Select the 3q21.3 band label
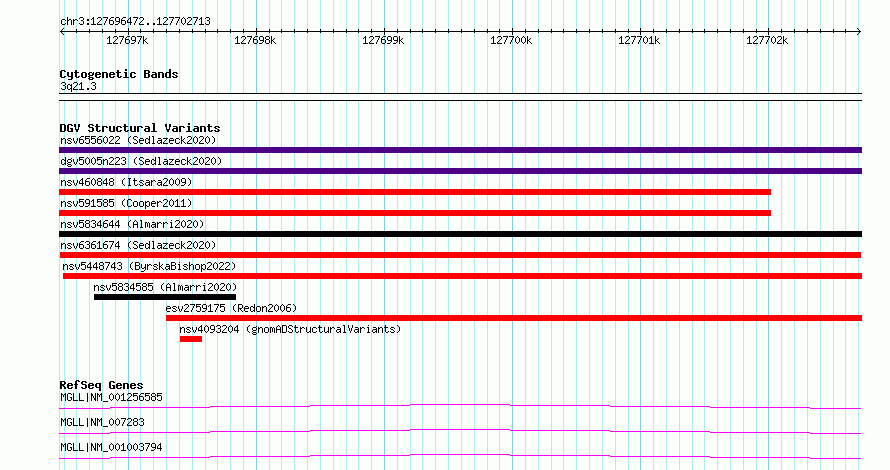 (78, 86)
